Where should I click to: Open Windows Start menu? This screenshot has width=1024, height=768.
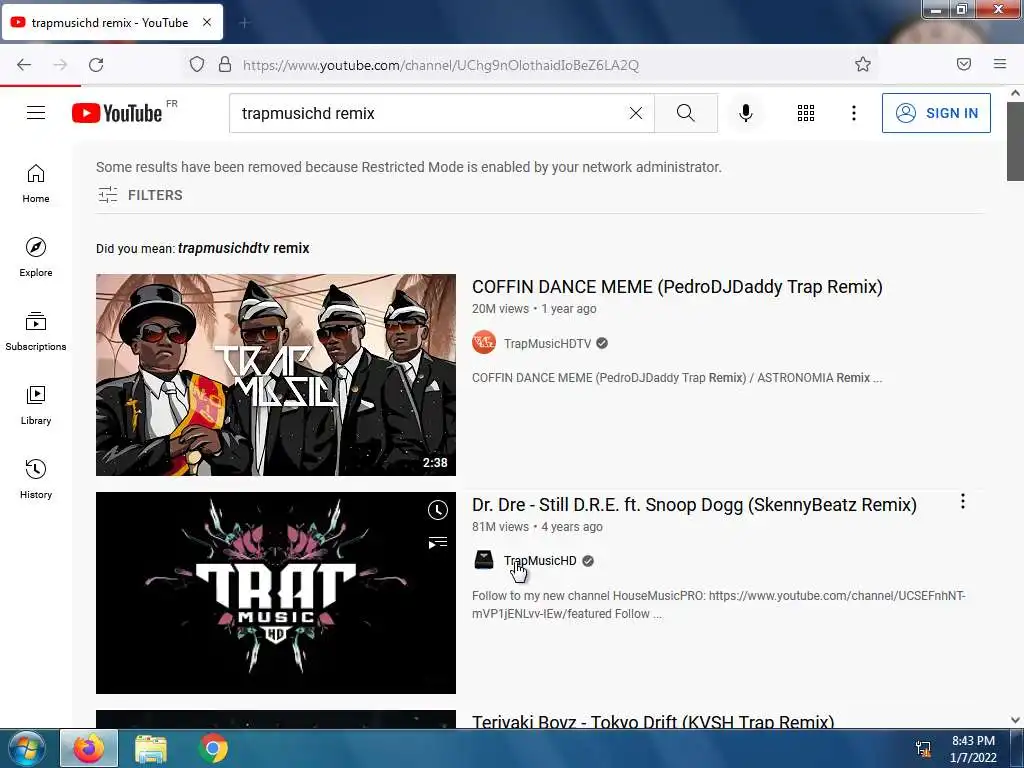pyautogui.click(x=27, y=748)
